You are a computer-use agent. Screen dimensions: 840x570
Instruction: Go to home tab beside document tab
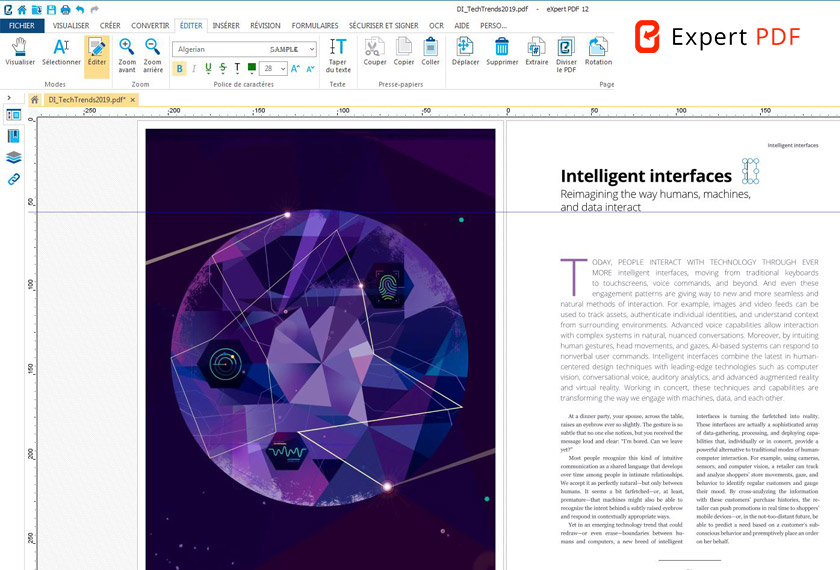(x=34, y=100)
